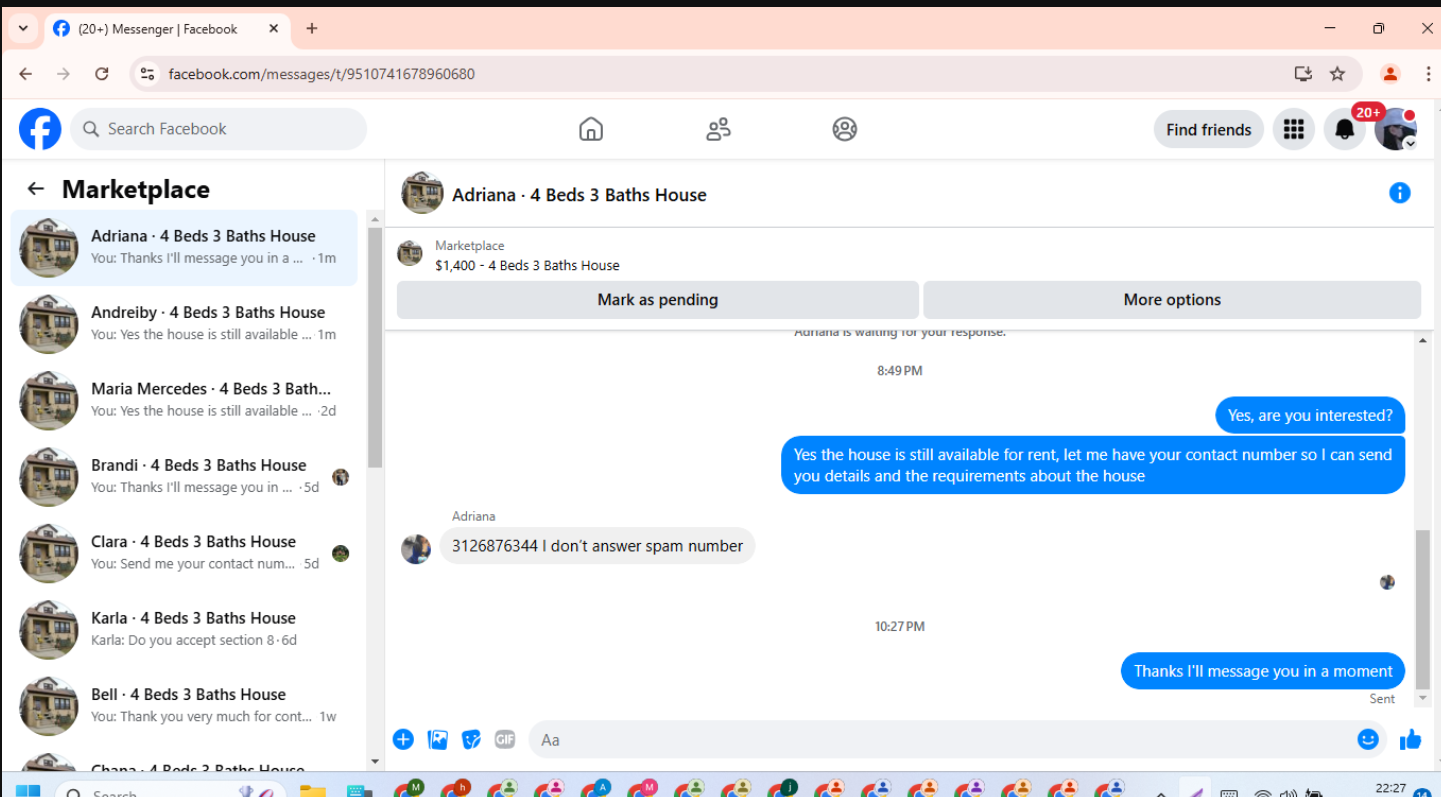This screenshot has width=1441, height=797.
Task: Open the Groups icon in top navigation
Action: click(845, 129)
